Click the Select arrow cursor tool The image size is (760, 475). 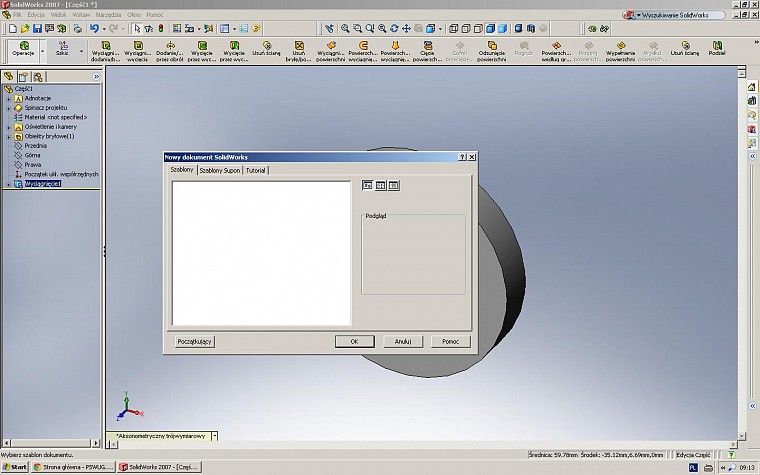137,29
